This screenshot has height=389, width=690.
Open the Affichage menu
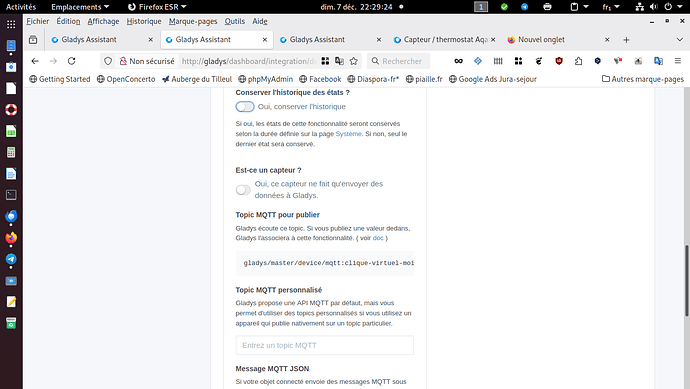pyautogui.click(x=103, y=21)
